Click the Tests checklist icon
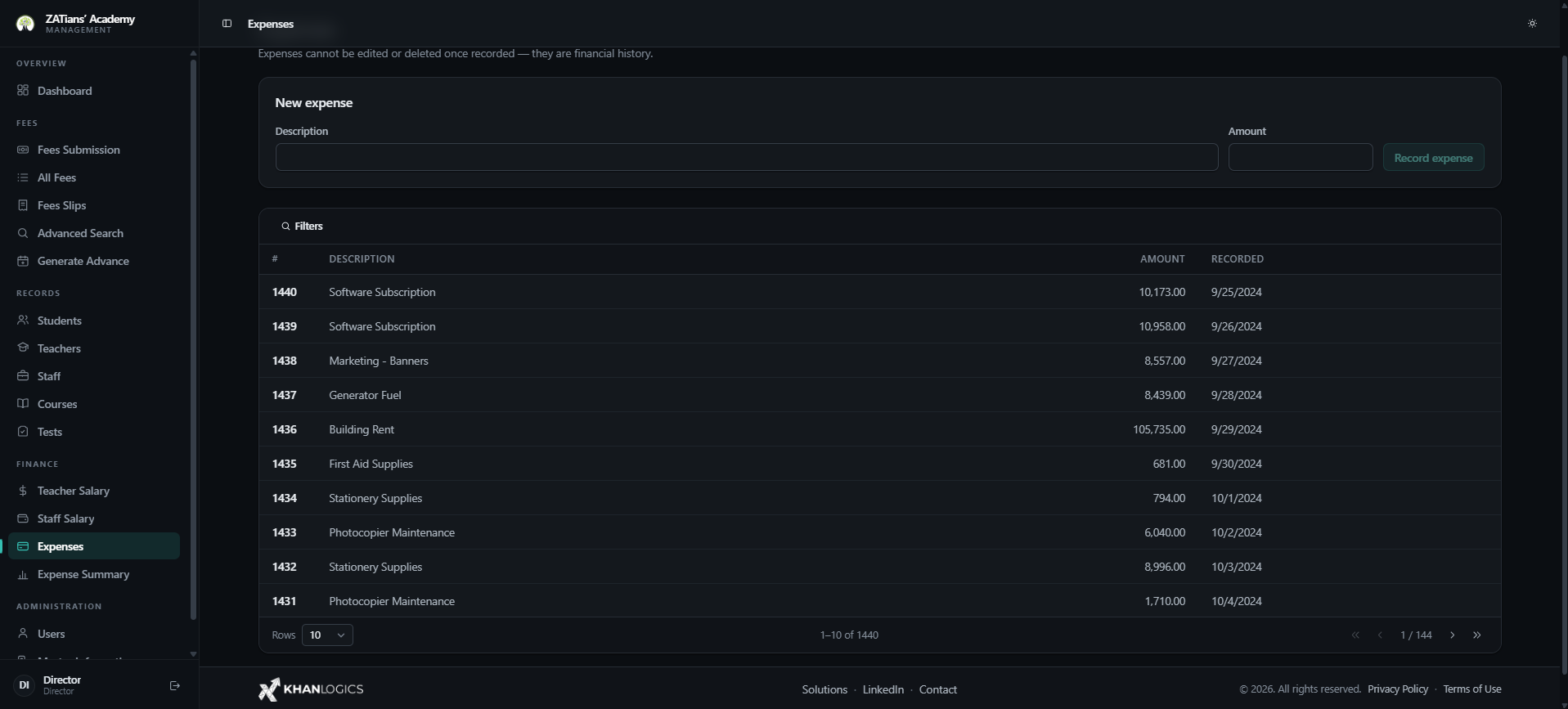This screenshot has height=709, width=1568. [x=23, y=432]
